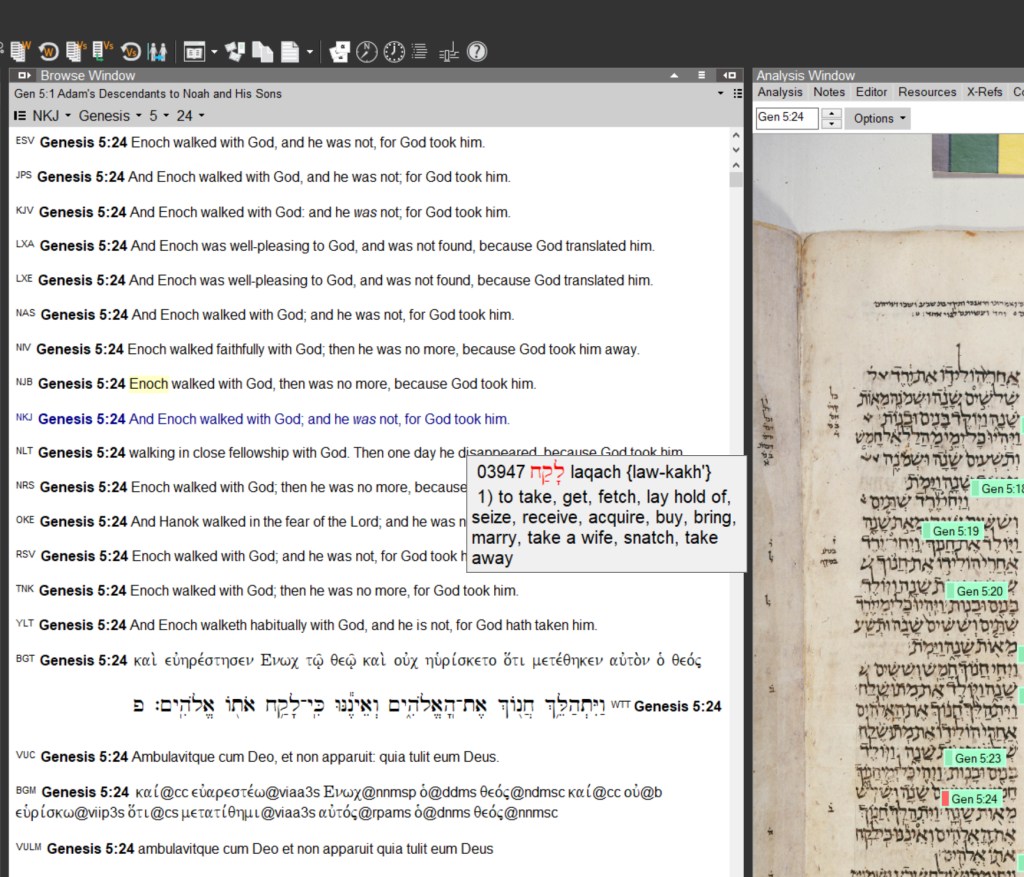
Task: Click the help question mark toolbar icon
Action: point(477,51)
